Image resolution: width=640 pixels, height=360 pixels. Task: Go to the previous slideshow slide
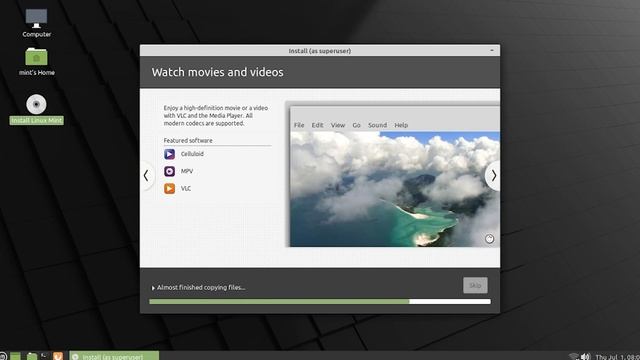click(146, 176)
